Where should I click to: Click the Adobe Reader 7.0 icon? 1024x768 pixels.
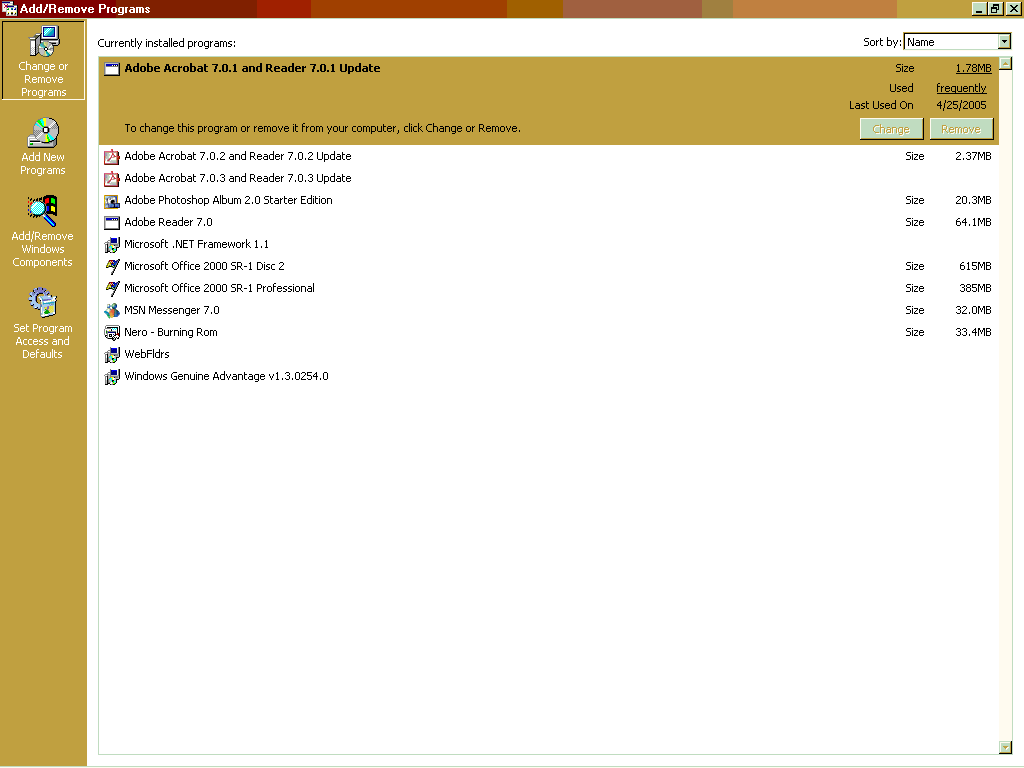pos(112,223)
